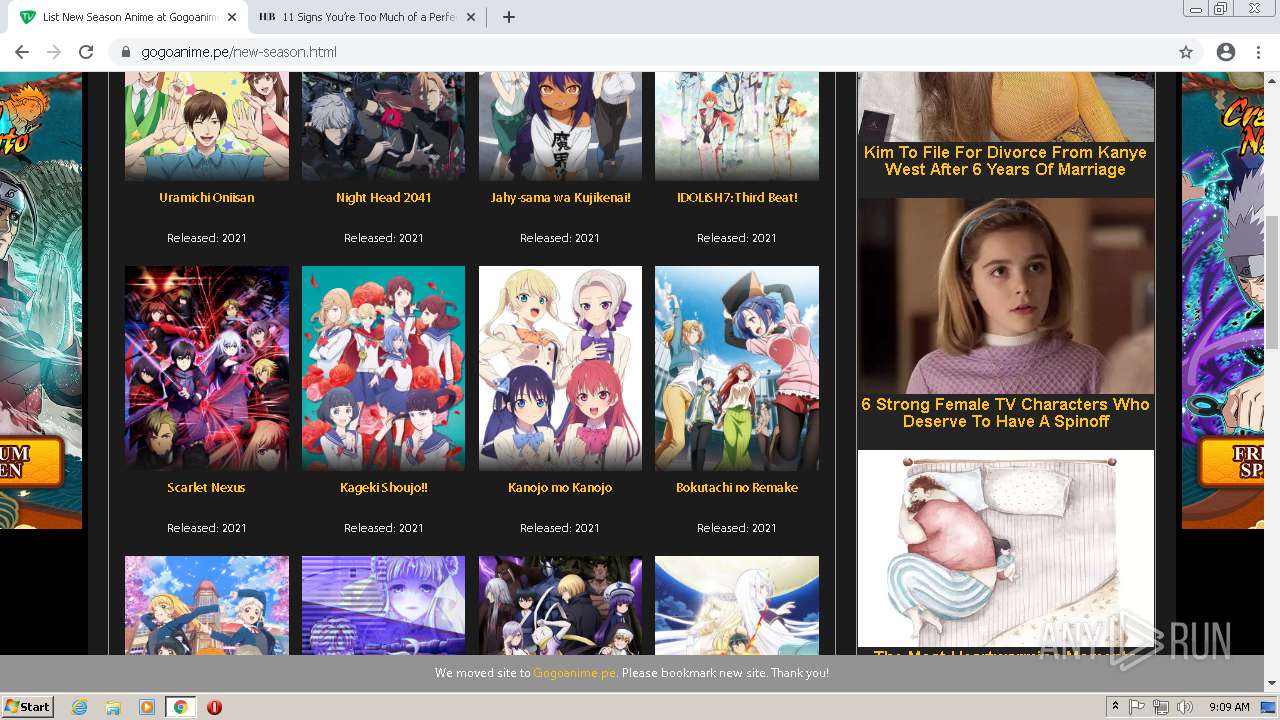Open the Bokutachi no Remake title link
Screen dimensions: 1280x720
pos(737,488)
